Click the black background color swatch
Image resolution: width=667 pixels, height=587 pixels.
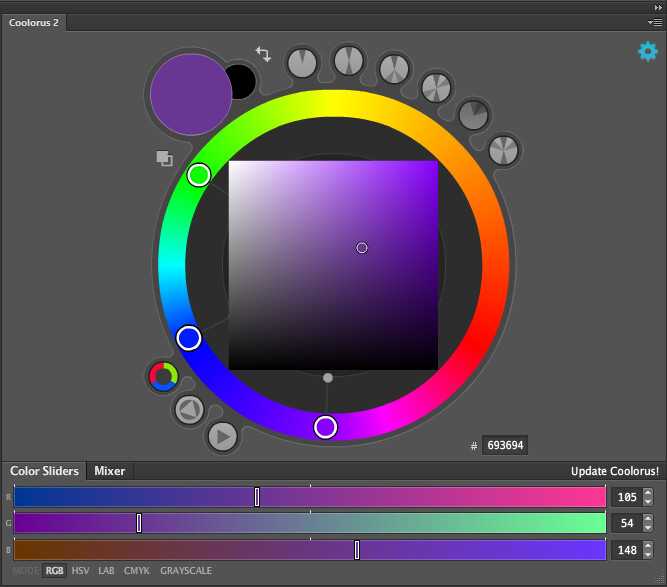click(242, 80)
